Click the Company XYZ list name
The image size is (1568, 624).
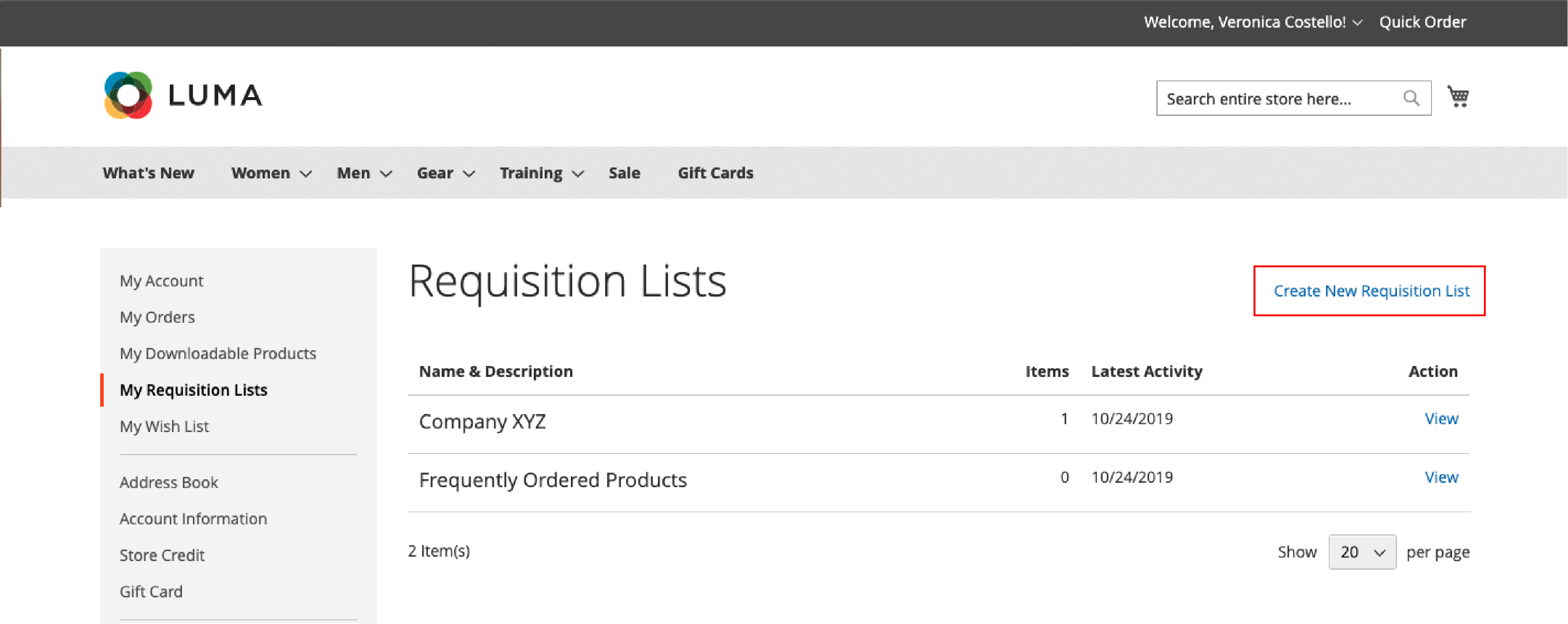[x=482, y=422]
